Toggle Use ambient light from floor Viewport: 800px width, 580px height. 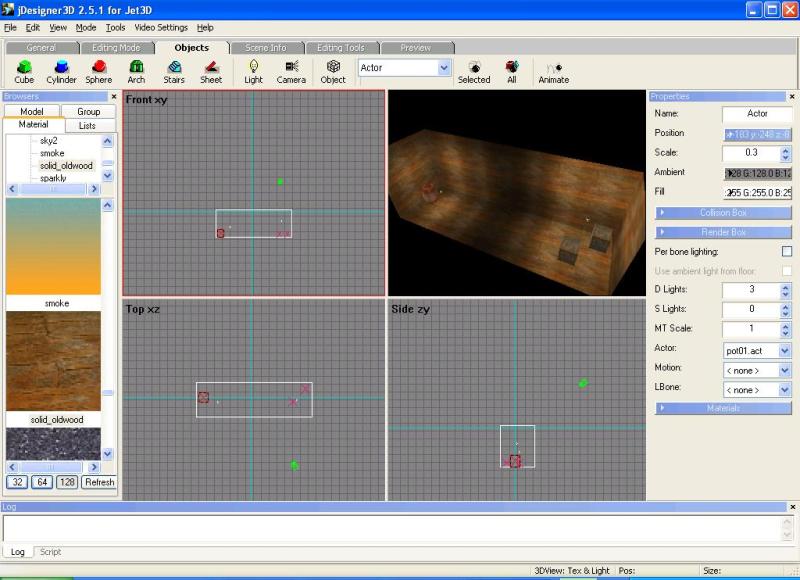(x=786, y=271)
